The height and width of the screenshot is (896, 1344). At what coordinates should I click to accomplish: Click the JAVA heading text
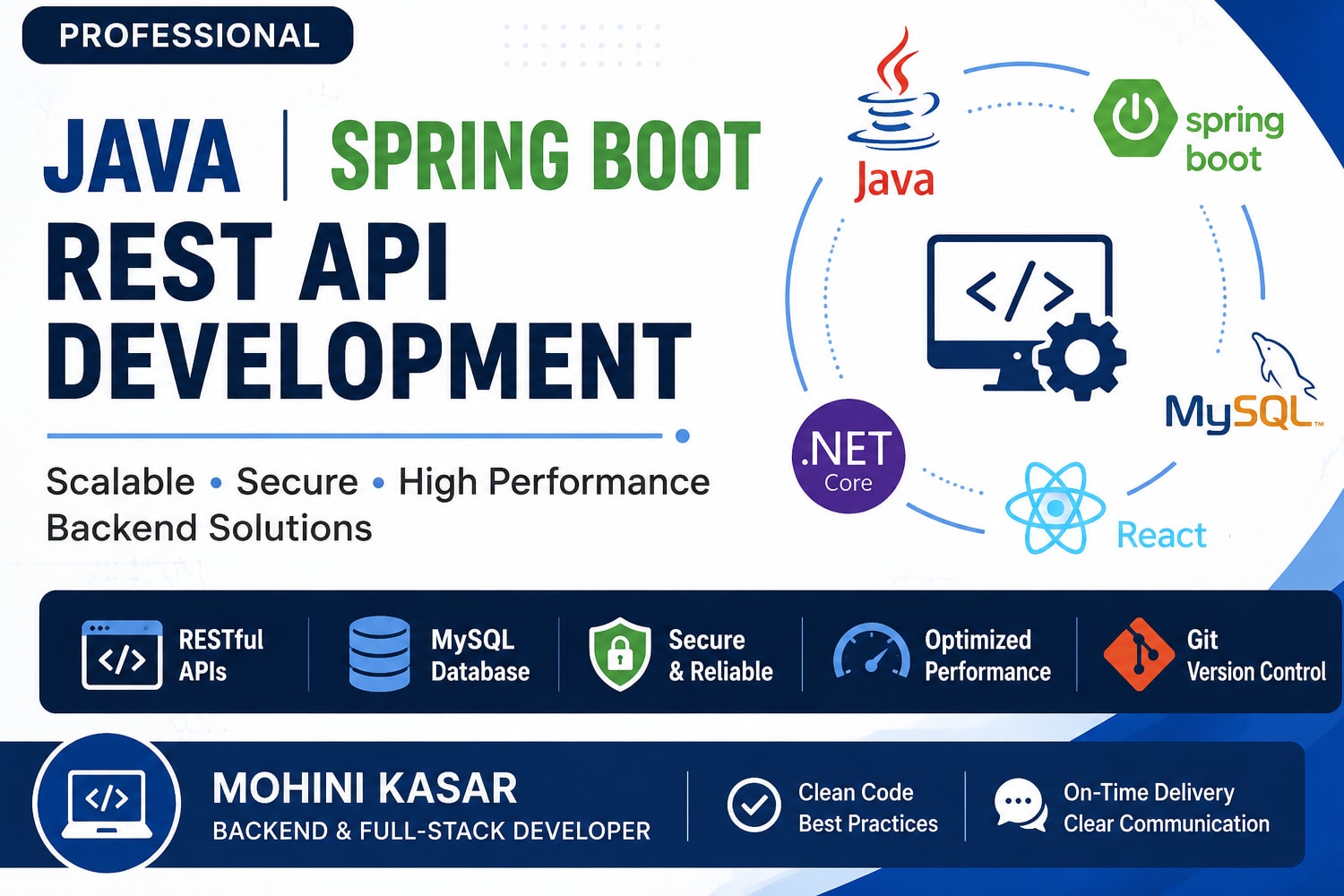[x=142, y=156]
